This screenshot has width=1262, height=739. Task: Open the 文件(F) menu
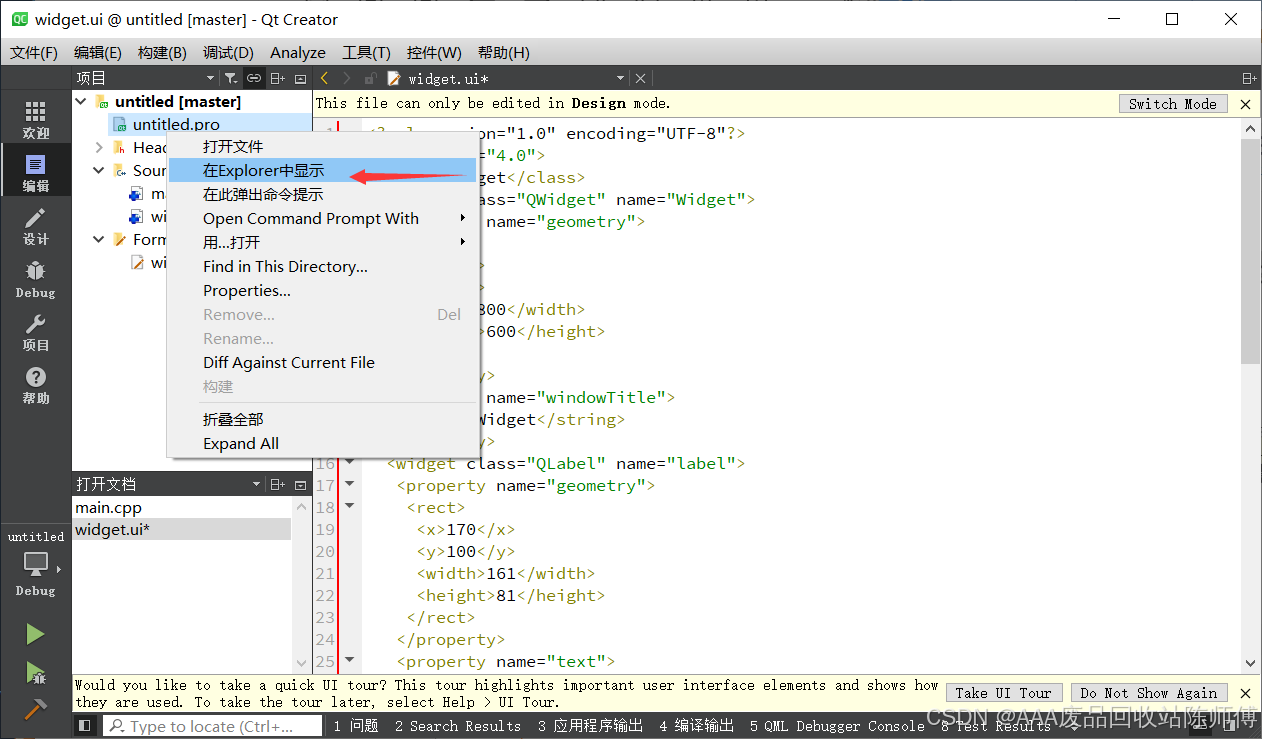[34, 52]
